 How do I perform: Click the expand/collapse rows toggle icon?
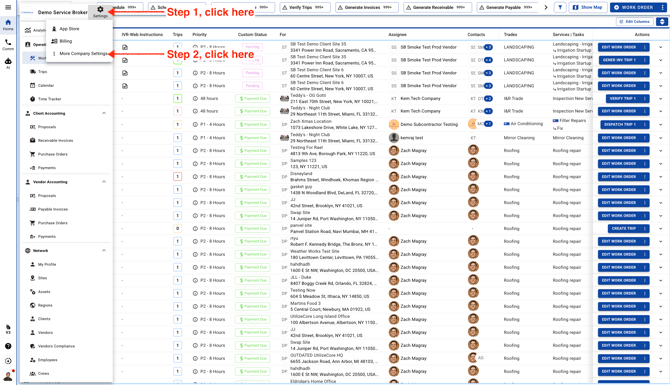(x=662, y=22)
